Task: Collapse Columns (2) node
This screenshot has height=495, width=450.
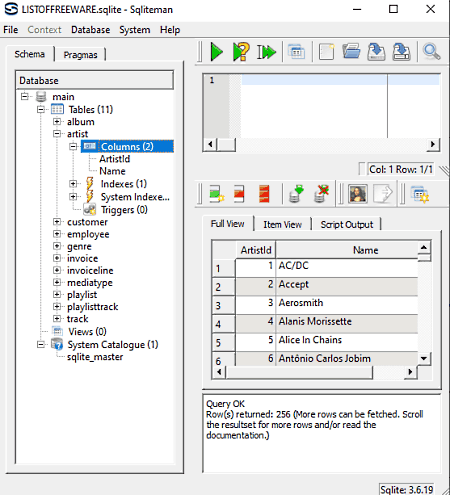Action: (x=73, y=146)
